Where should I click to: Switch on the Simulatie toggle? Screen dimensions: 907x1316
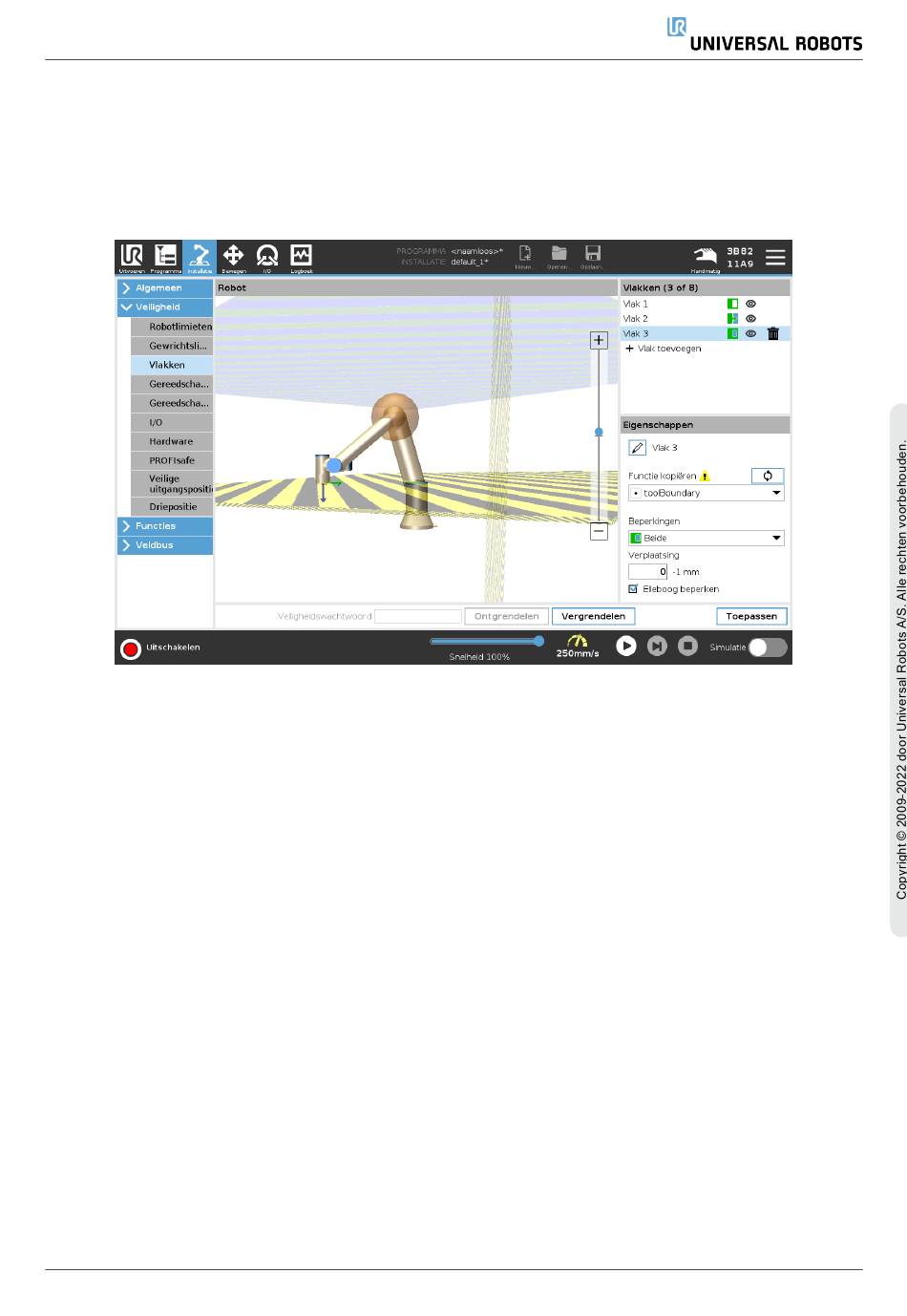click(x=768, y=647)
